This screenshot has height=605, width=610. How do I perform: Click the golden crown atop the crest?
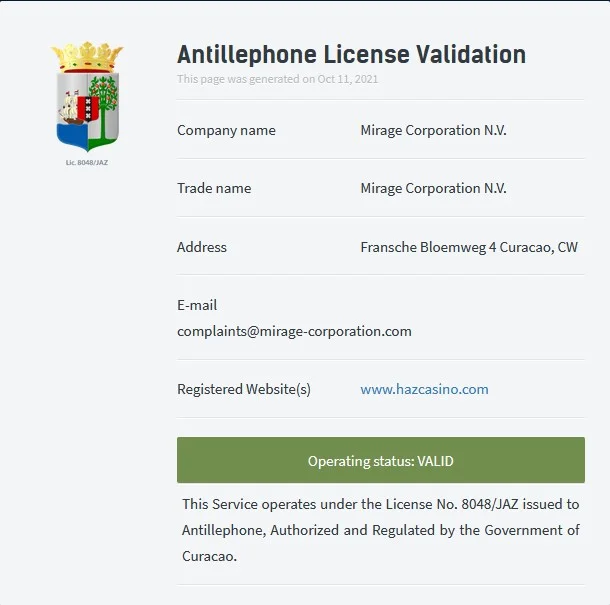87,57
